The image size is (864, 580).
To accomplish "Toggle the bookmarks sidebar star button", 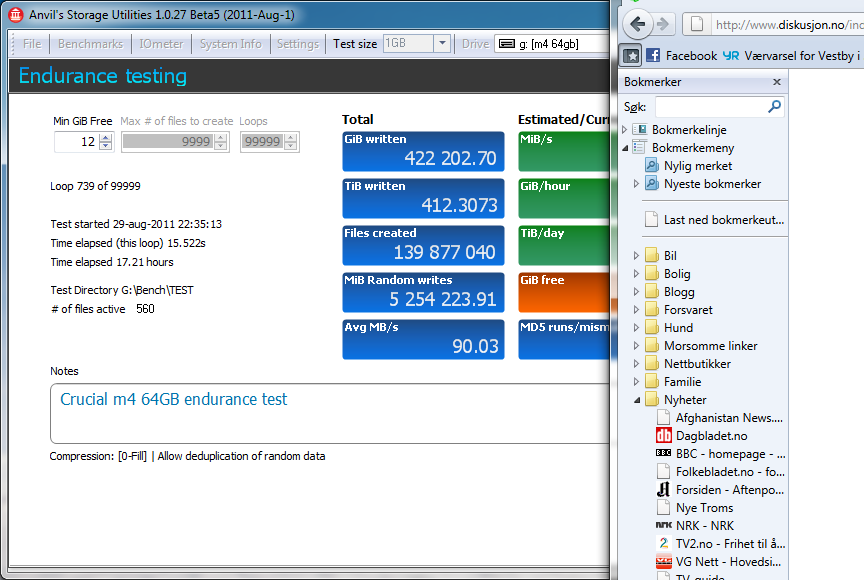I will 630,55.
